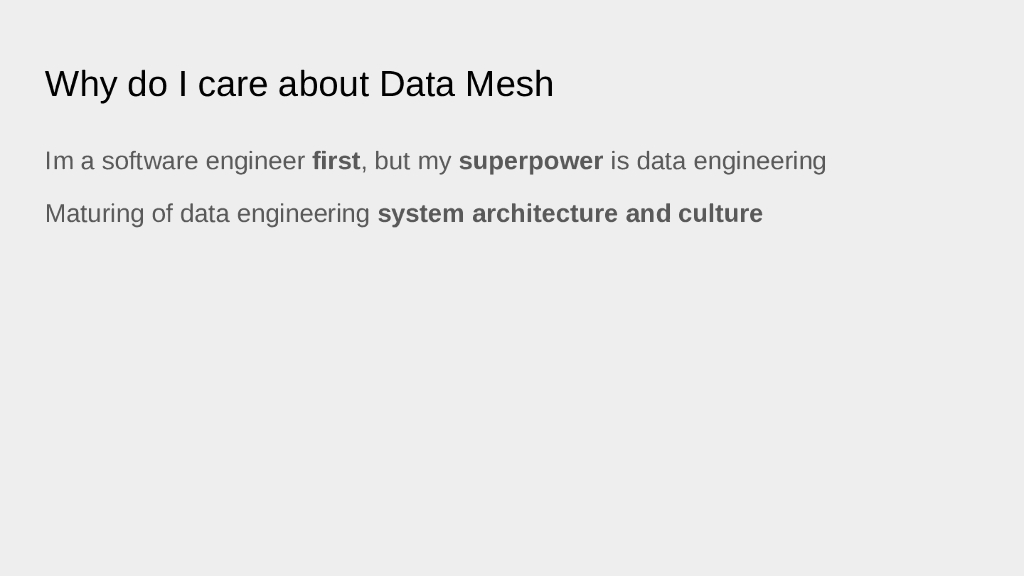Image resolution: width=1024 pixels, height=576 pixels.
Task: Click the word "care" in the title
Action: pos(233,84)
